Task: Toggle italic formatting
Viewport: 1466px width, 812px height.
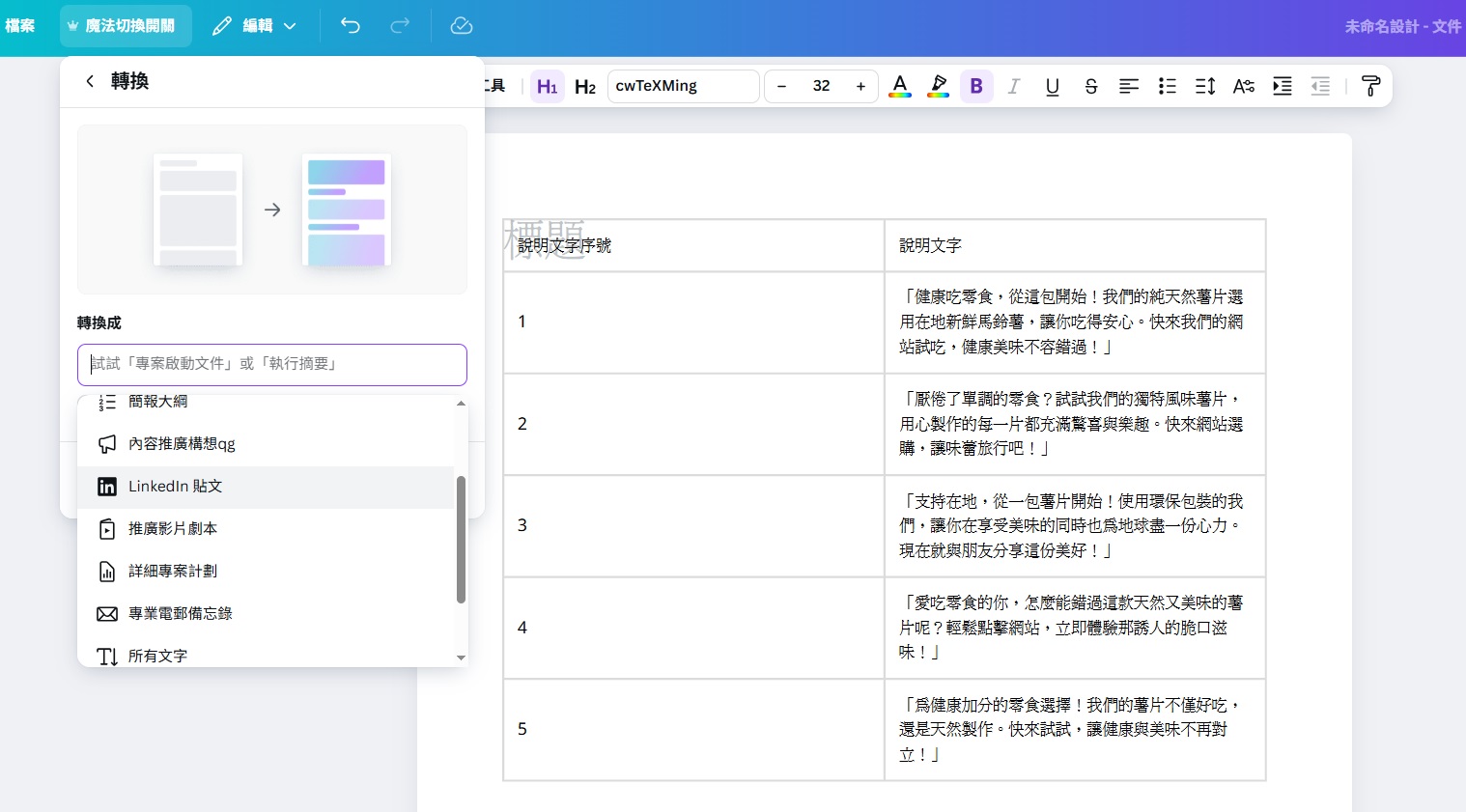Action: coord(1014,86)
